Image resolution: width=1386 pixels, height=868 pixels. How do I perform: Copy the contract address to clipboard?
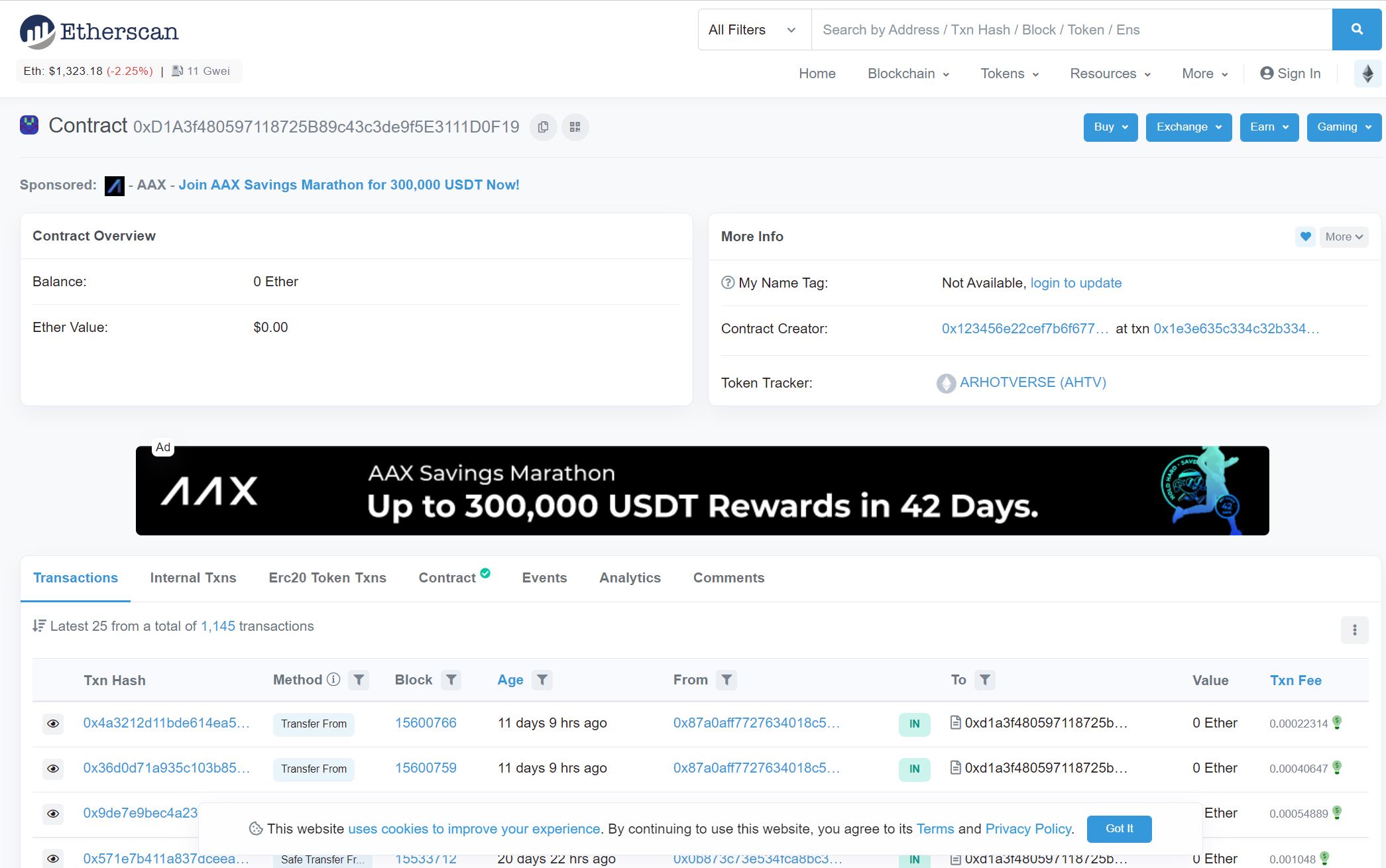click(x=543, y=127)
